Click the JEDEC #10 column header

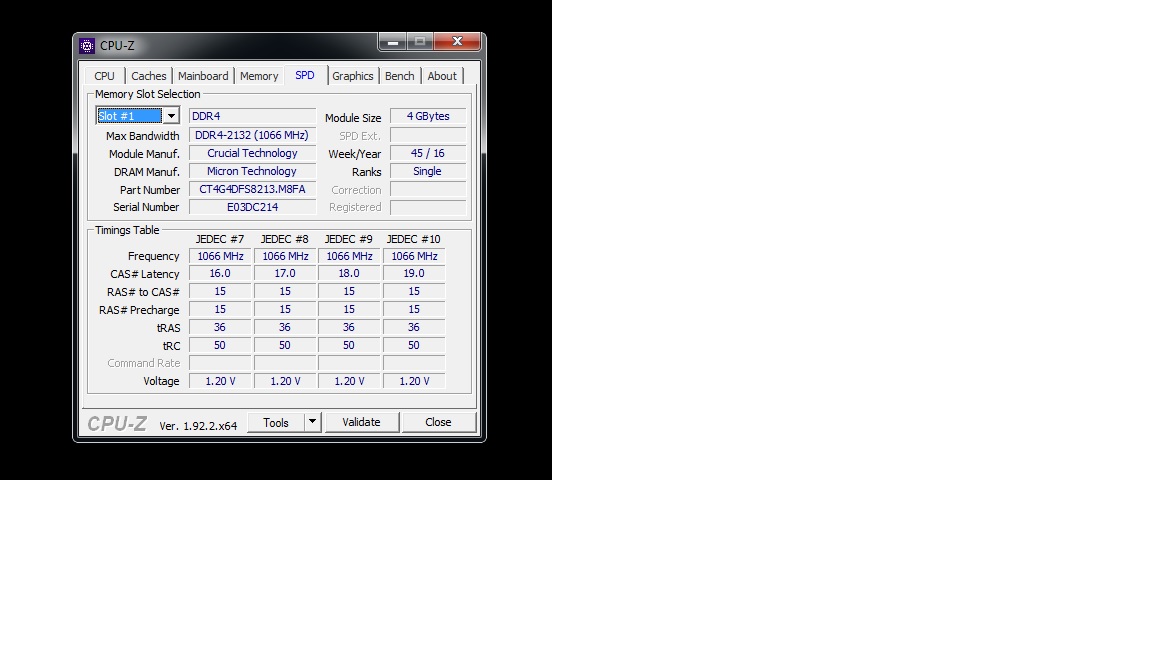coord(414,240)
